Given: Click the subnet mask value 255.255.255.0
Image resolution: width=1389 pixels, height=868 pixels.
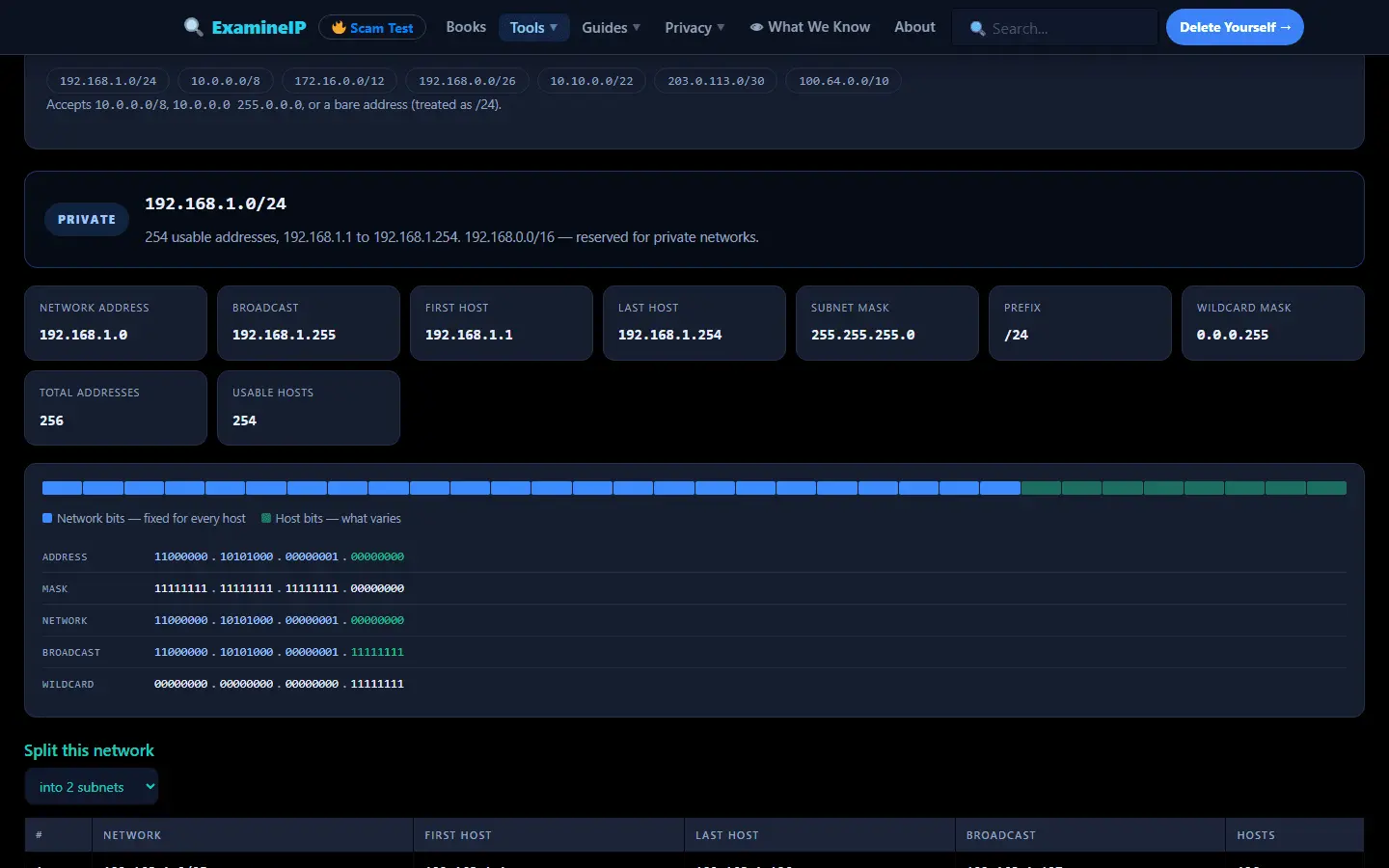Looking at the screenshot, I should pos(862,335).
